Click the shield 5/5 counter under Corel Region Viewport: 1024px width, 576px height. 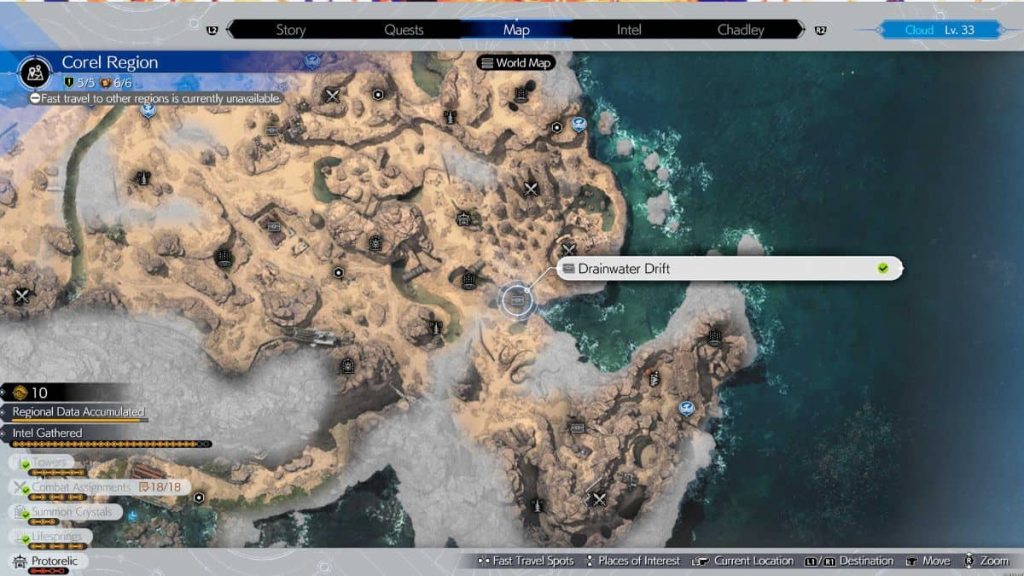[79, 83]
